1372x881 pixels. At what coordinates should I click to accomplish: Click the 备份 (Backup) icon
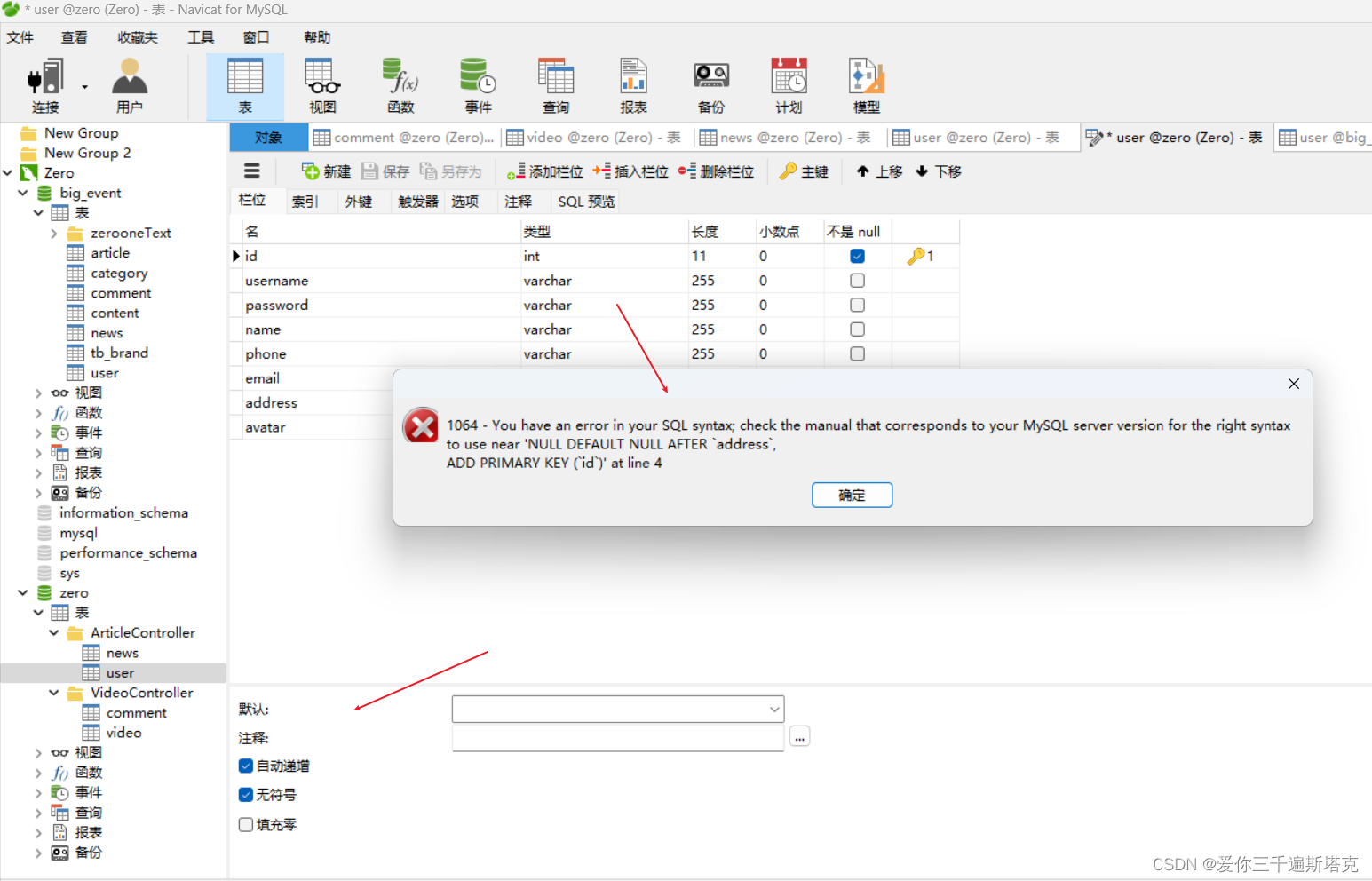coord(710,84)
